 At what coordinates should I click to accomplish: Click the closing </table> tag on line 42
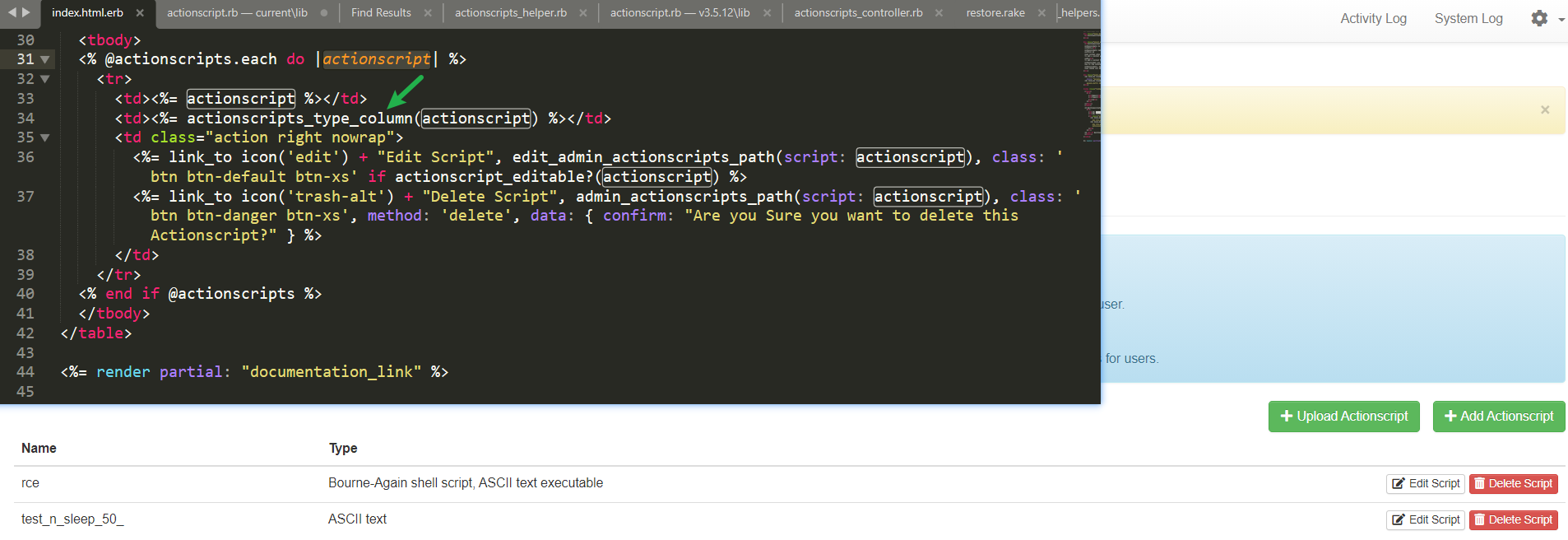[x=96, y=333]
